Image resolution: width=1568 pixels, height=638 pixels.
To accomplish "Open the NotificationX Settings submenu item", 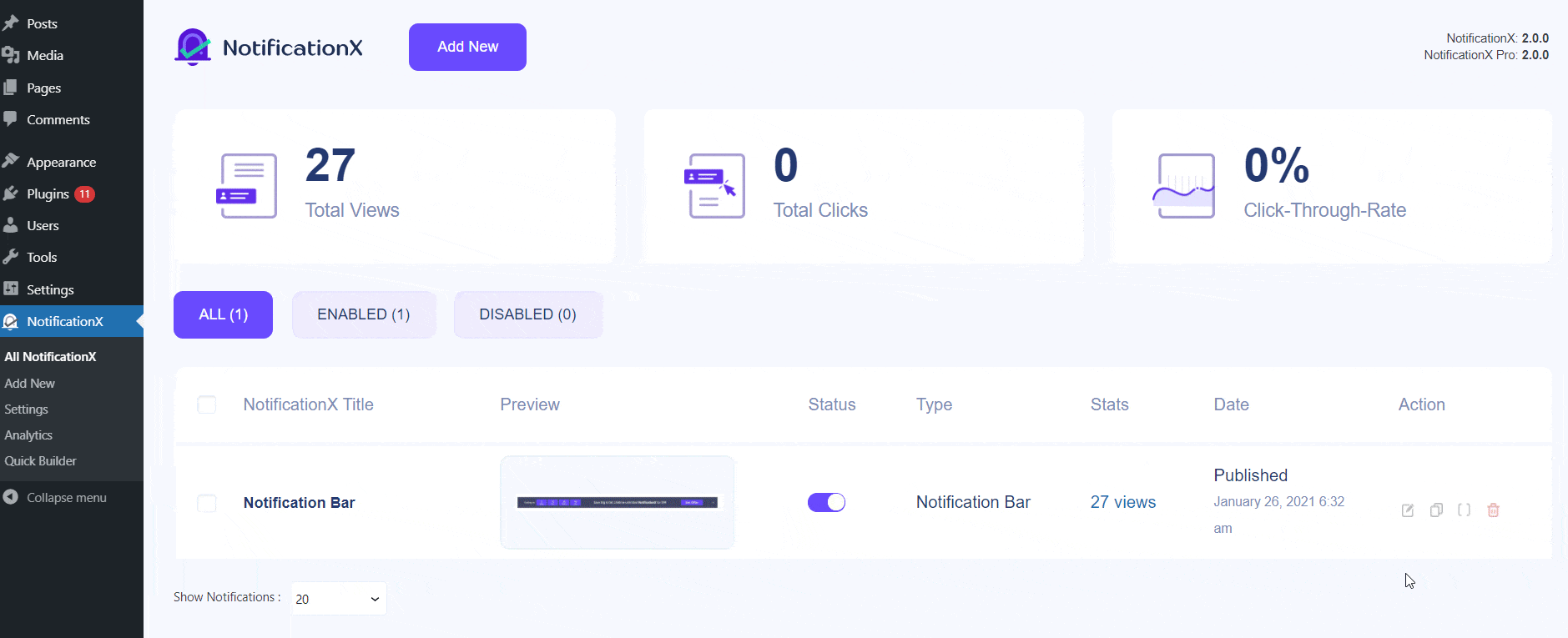I will (x=27, y=409).
